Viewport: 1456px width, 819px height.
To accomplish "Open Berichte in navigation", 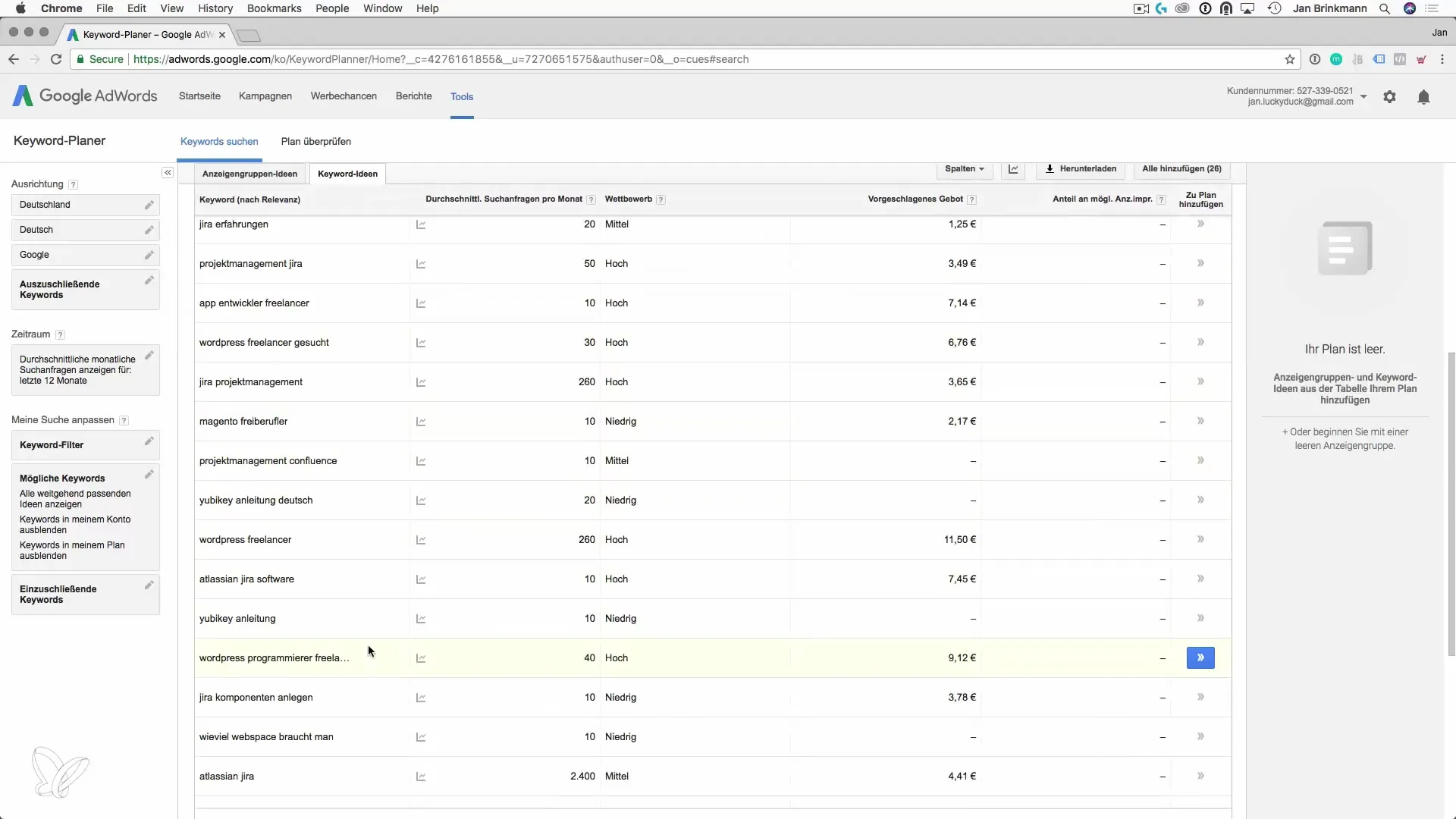I will (414, 96).
